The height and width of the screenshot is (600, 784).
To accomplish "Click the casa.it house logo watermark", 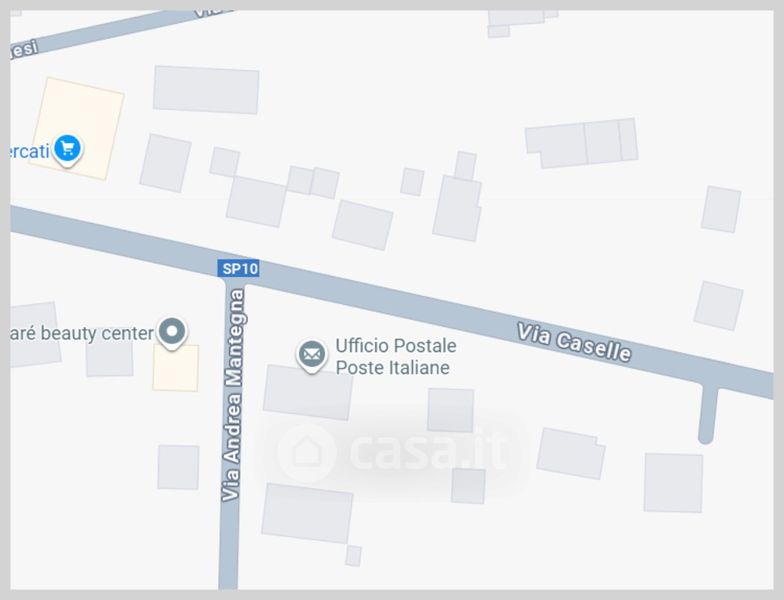I will point(306,452).
